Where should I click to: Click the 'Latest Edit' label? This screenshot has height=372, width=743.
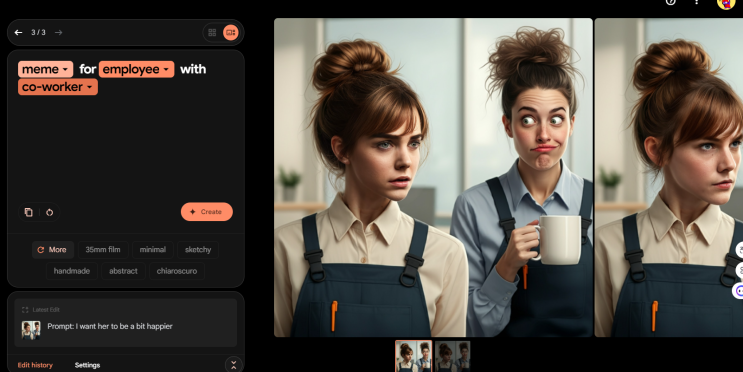[x=46, y=310]
